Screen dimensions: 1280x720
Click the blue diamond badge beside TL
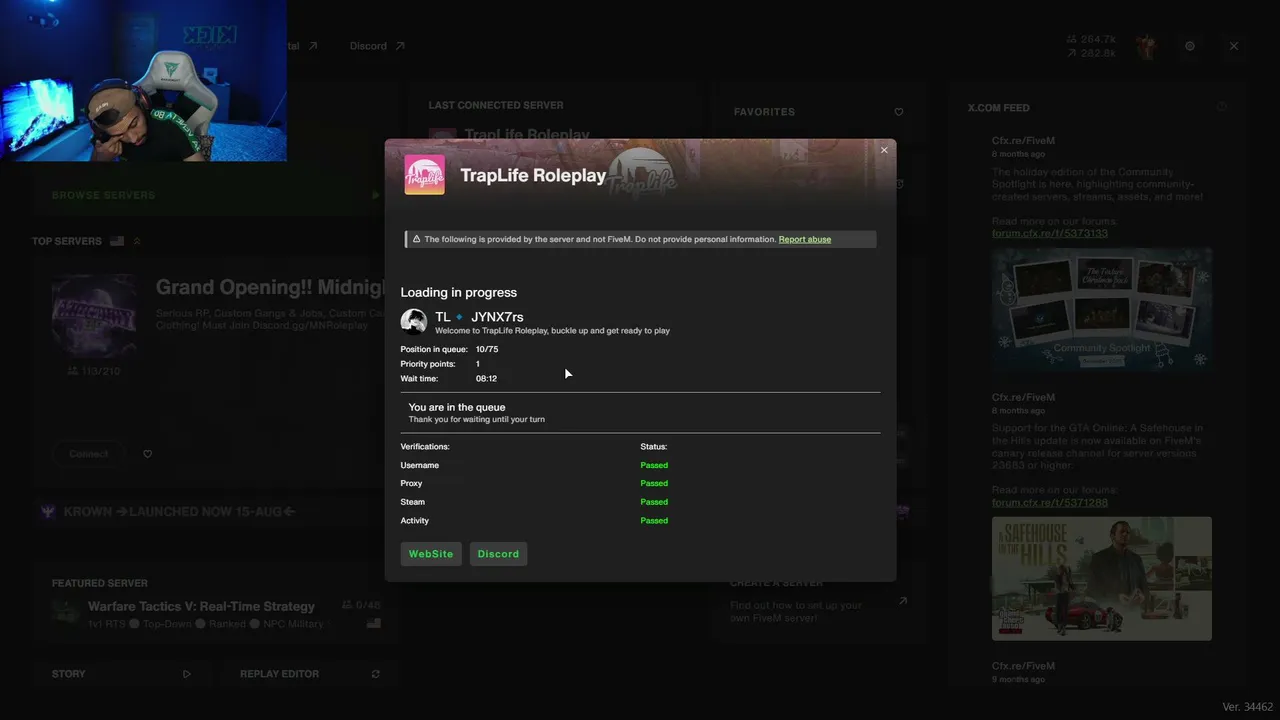click(x=460, y=317)
